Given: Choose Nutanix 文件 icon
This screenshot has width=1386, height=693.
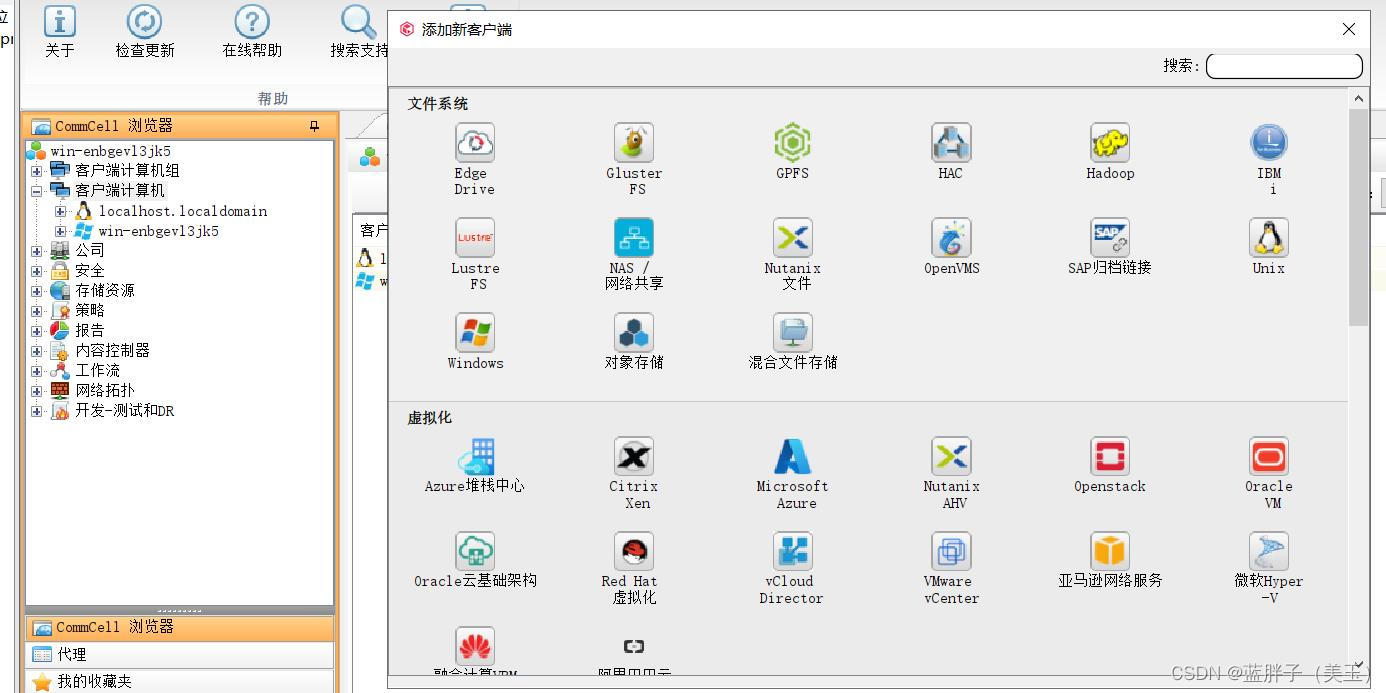Looking at the screenshot, I should 792,238.
